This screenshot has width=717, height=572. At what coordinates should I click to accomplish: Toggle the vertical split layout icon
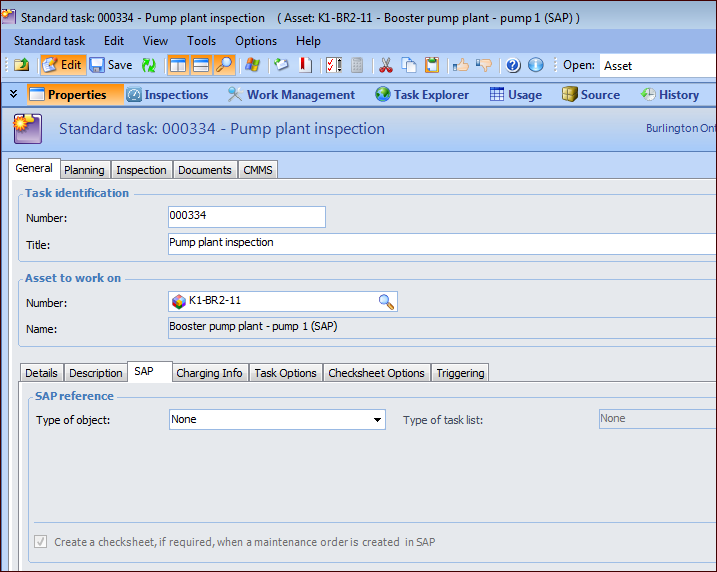[178, 65]
